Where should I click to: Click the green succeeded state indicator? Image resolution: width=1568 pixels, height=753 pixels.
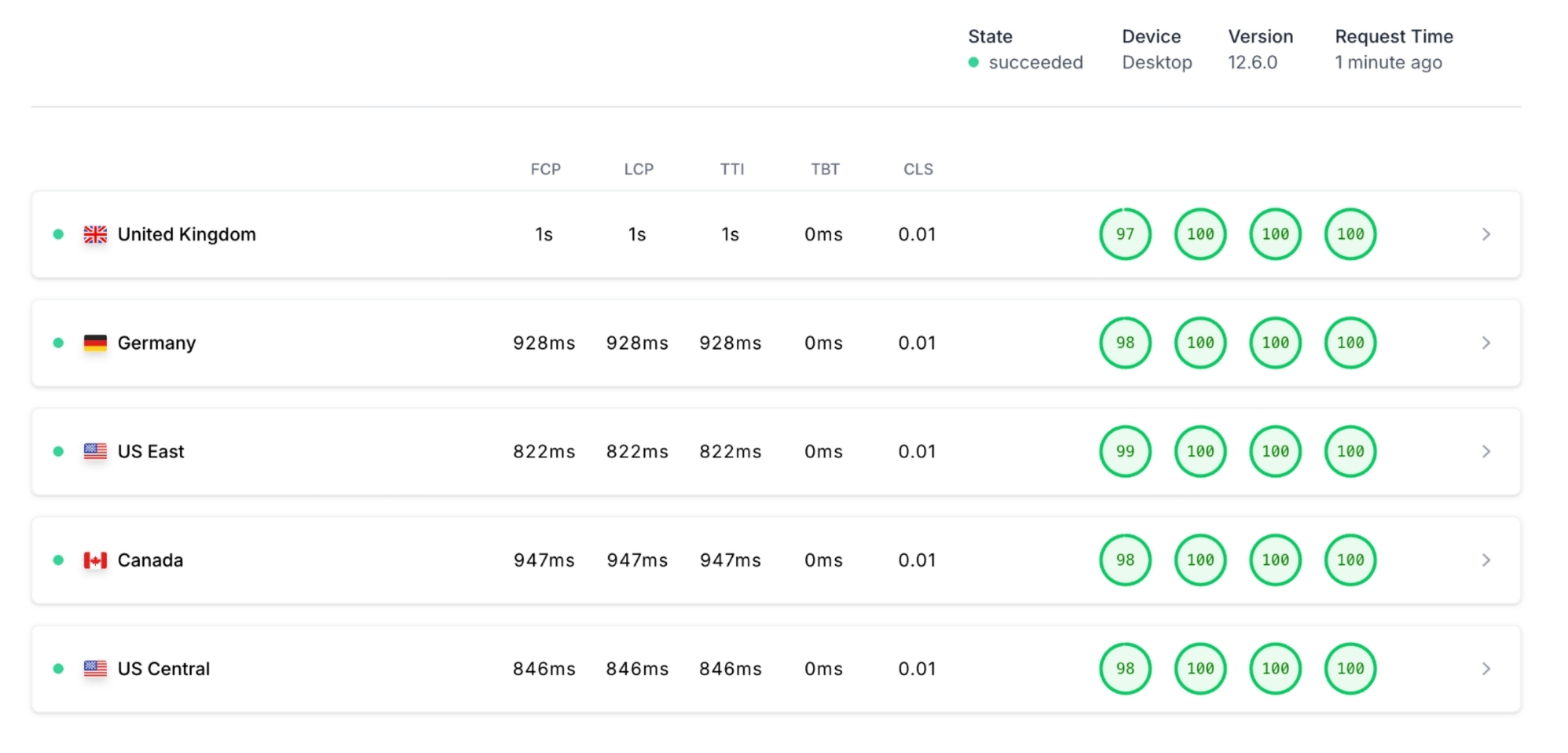973,62
